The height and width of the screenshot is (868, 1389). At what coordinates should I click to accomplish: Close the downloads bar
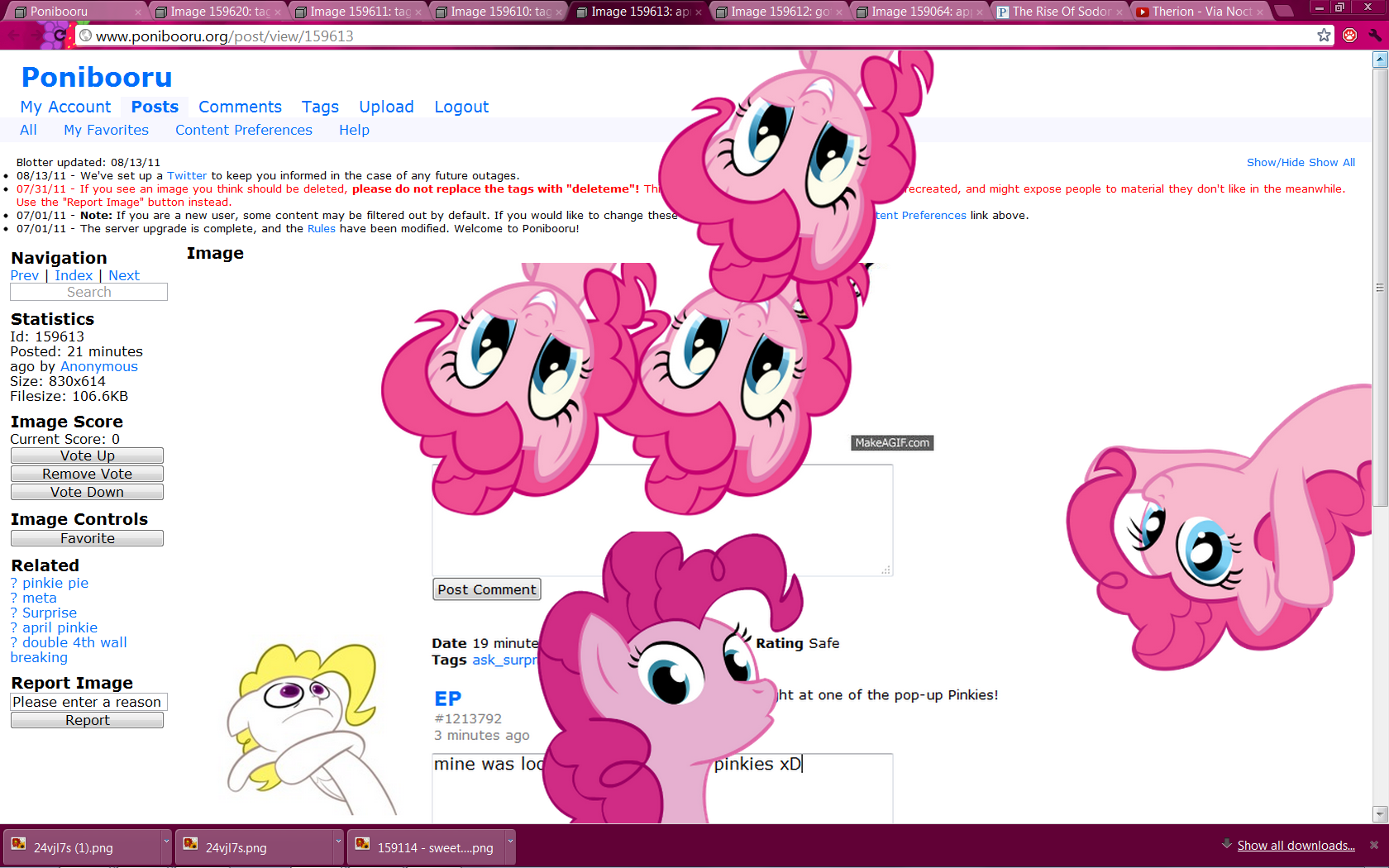(1374, 845)
